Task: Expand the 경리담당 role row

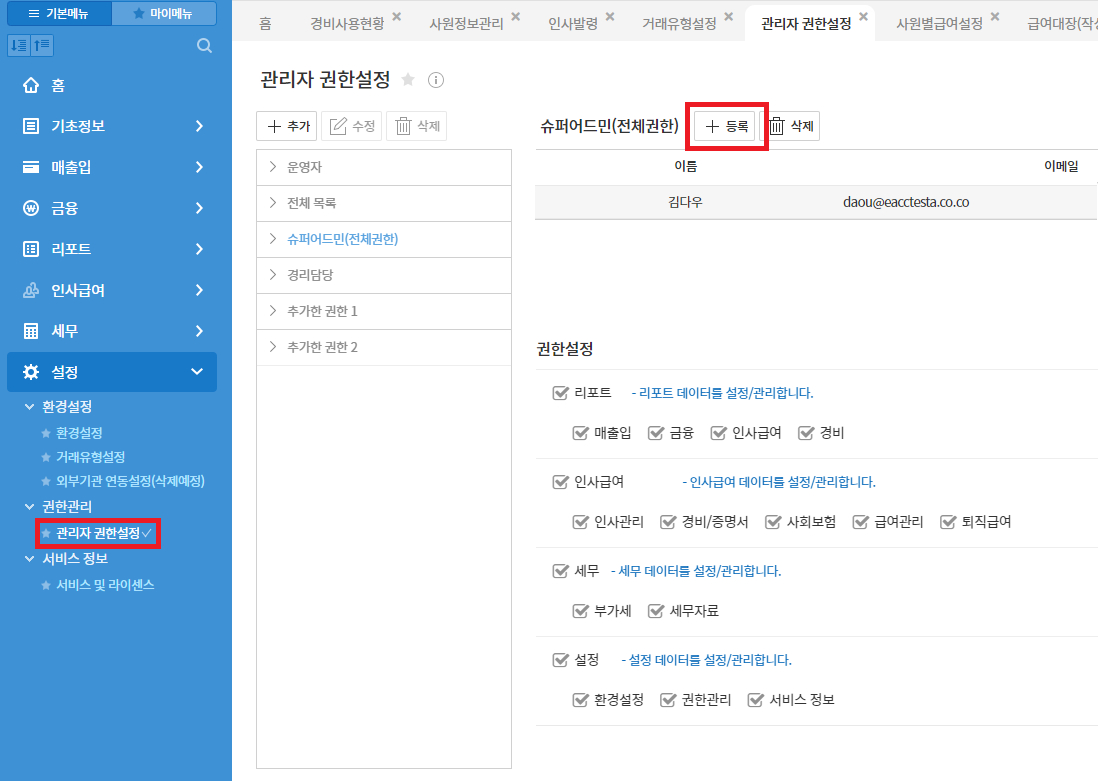Action: point(273,275)
